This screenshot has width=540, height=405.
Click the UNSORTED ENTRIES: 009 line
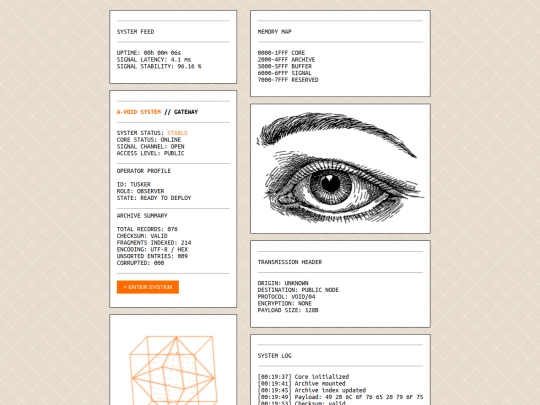click(153, 256)
